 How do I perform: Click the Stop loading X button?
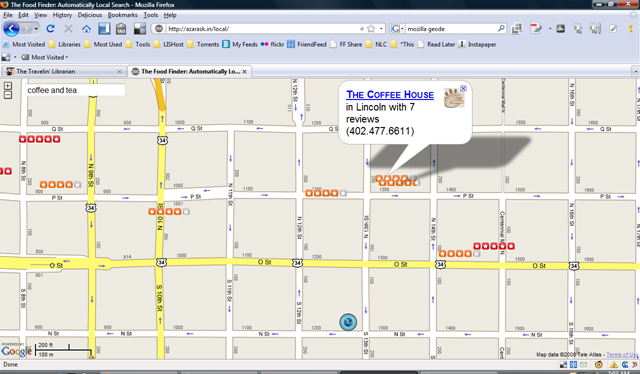point(68,29)
